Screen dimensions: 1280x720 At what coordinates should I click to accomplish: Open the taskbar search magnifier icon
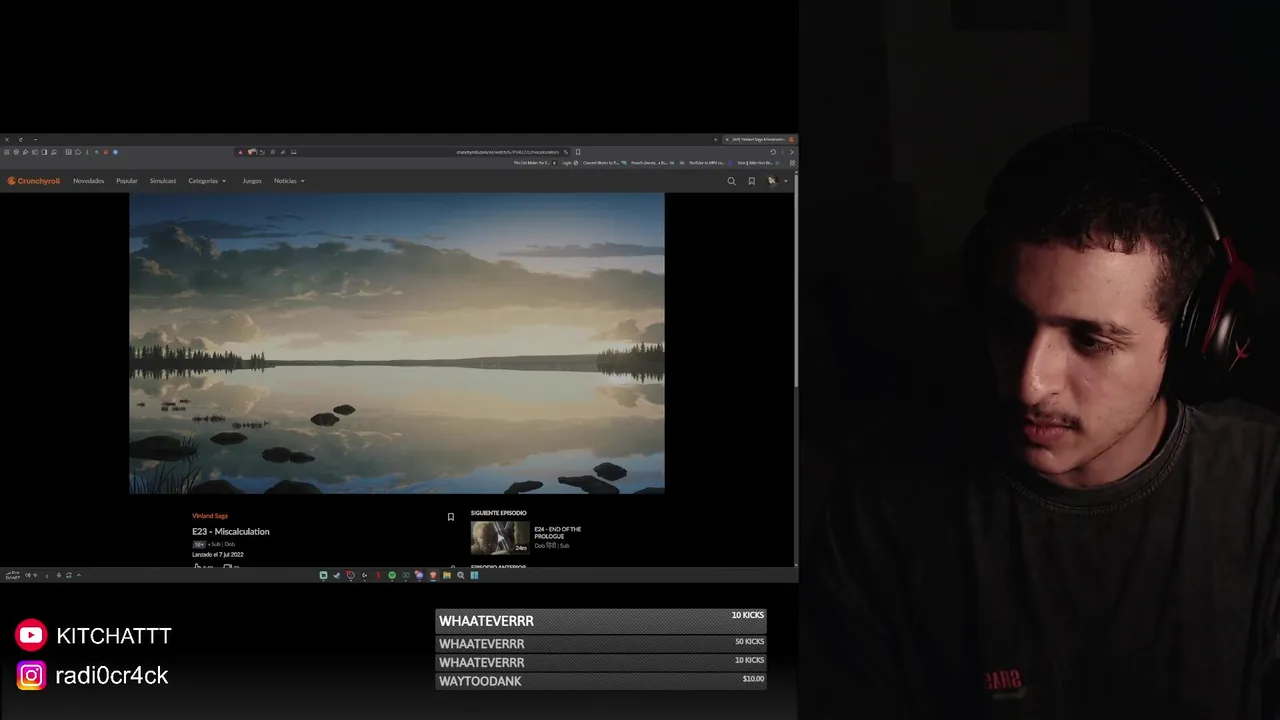[x=460, y=575]
